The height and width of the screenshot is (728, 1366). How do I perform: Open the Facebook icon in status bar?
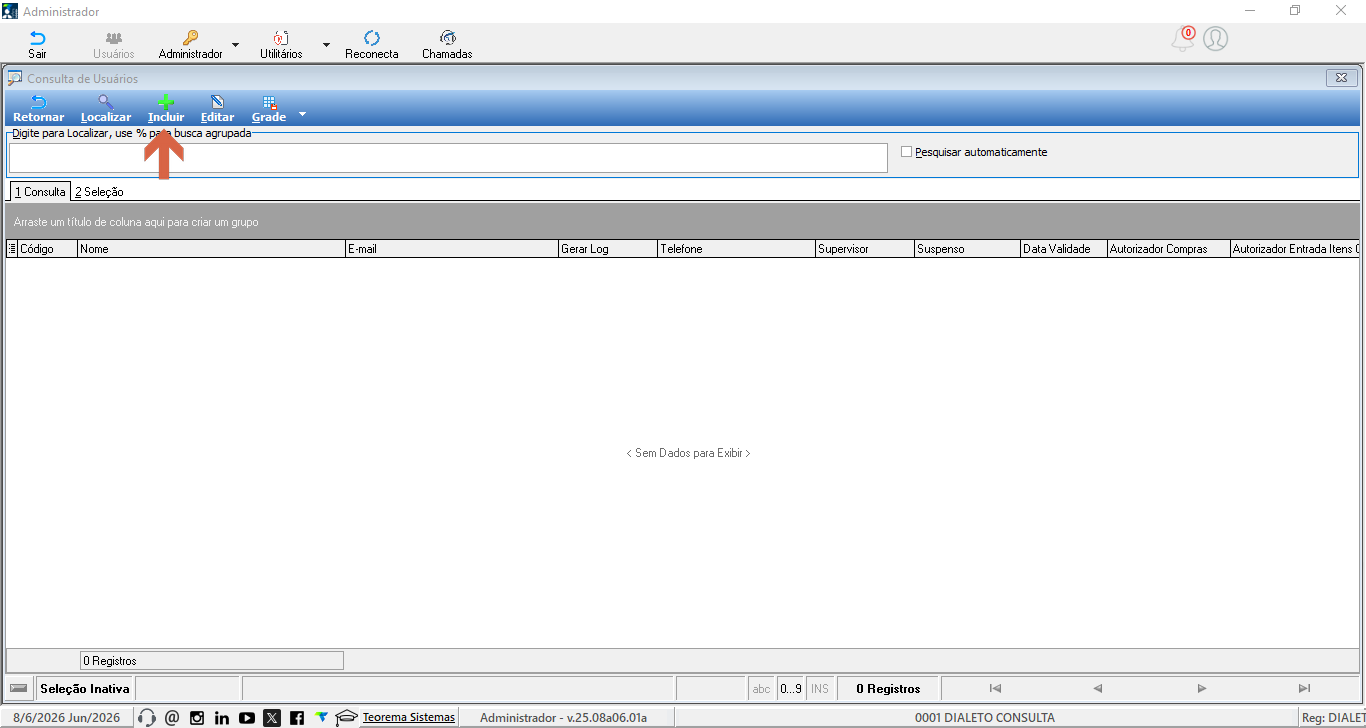(297, 717)
